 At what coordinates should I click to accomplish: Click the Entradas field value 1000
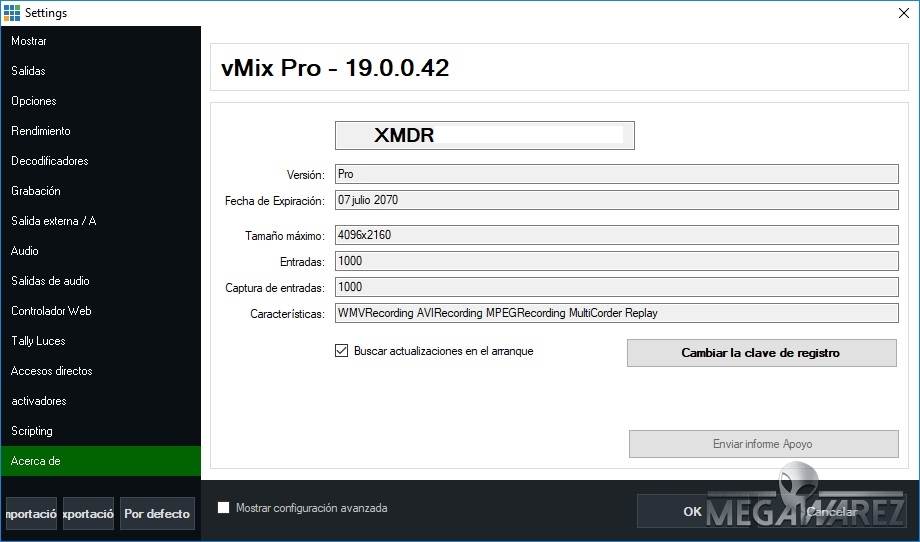tap(617, 261)
